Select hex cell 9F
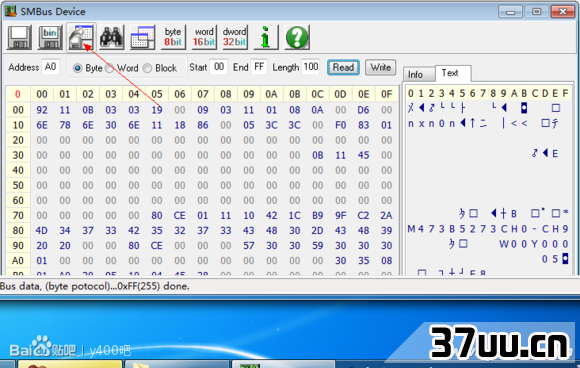The image size is (580, 368). tap(340, 215)
